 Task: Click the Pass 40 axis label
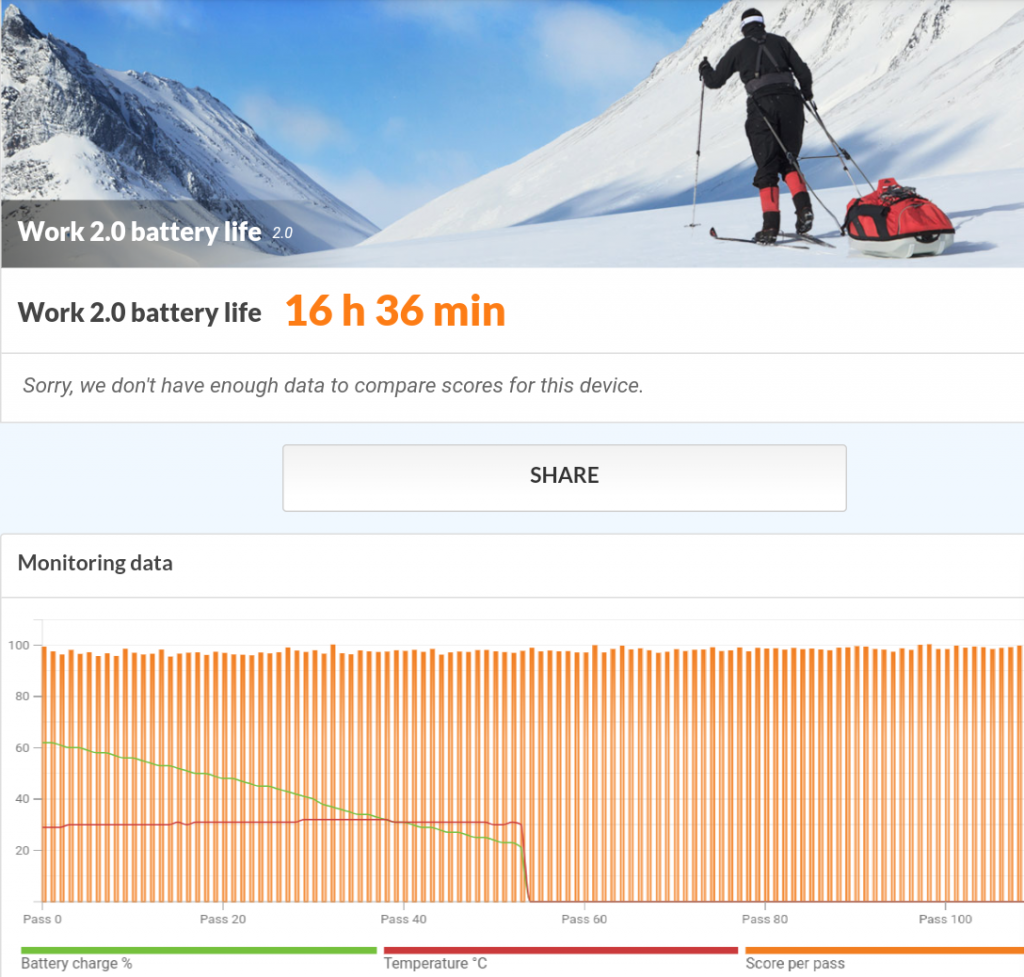[x=404, y=920]
